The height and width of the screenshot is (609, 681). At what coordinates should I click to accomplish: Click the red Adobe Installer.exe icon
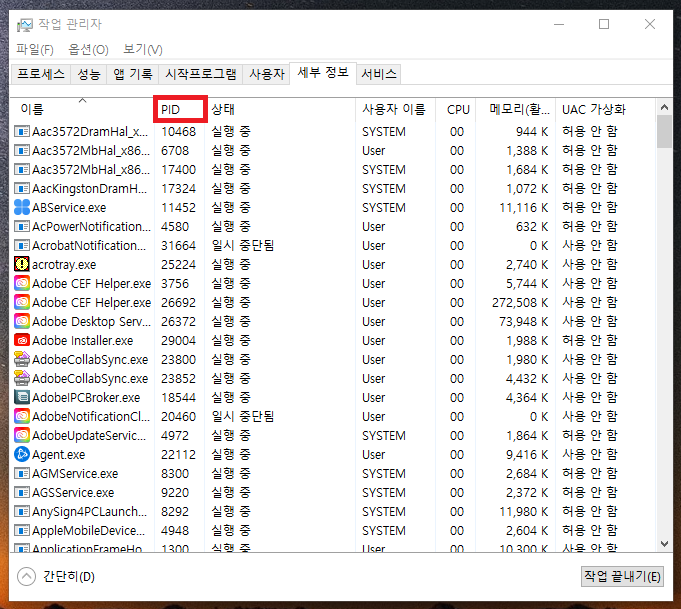coord(22,340)
